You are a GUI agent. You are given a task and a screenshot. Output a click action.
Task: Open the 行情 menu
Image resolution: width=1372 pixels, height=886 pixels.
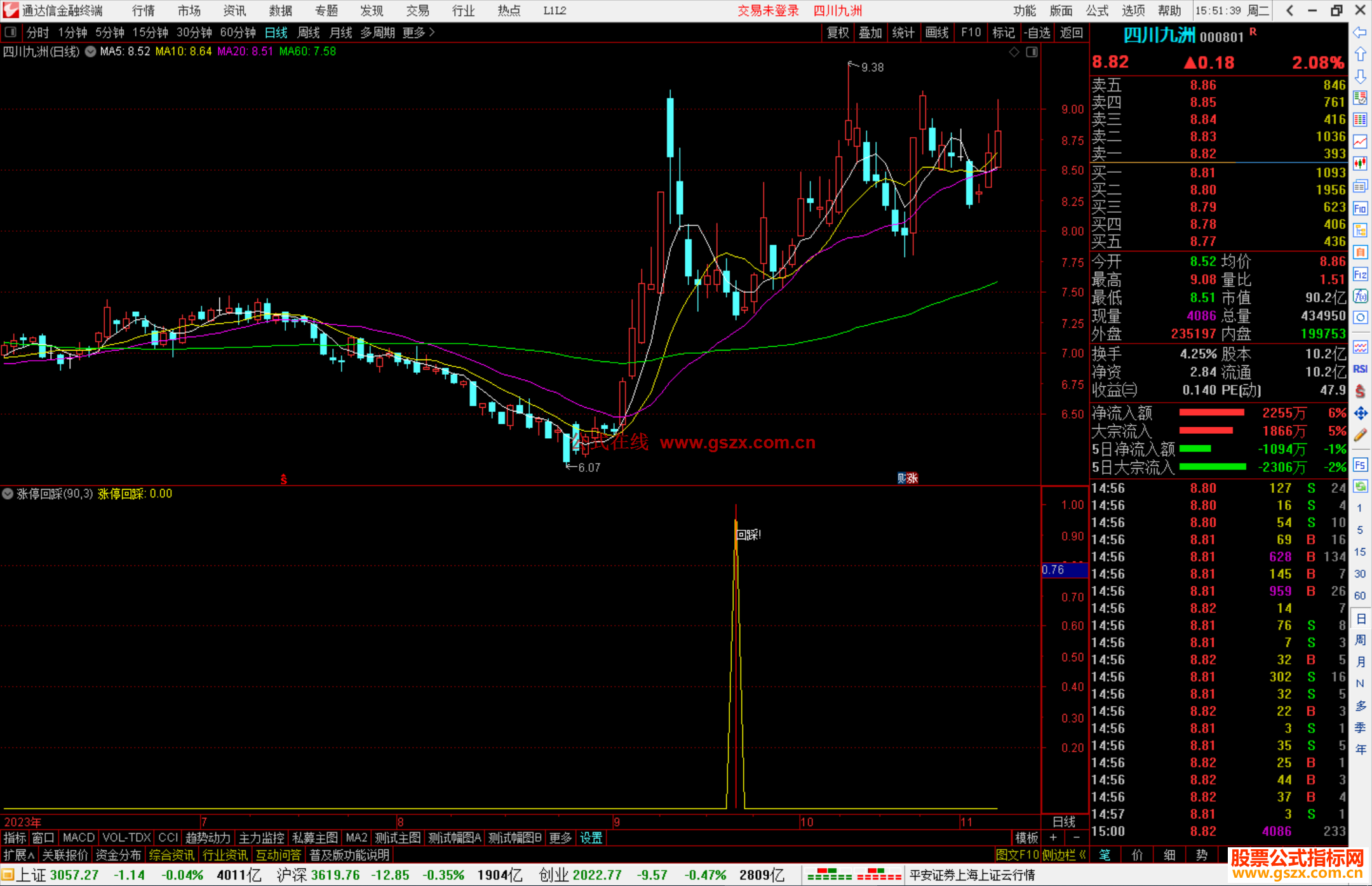click(143, 10)
